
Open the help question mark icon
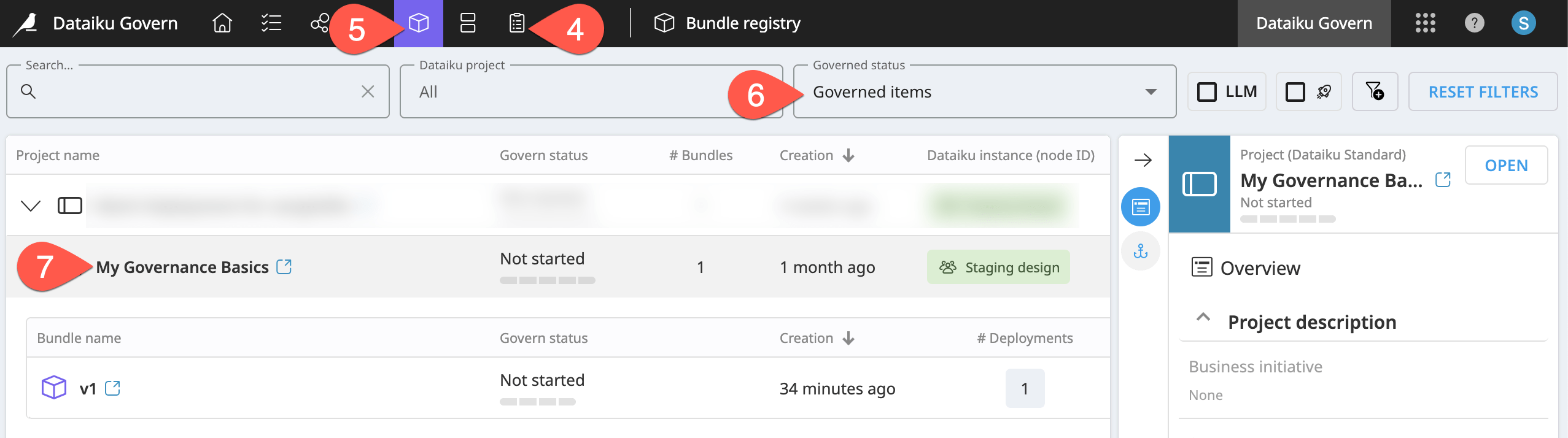pos(1474,23)
